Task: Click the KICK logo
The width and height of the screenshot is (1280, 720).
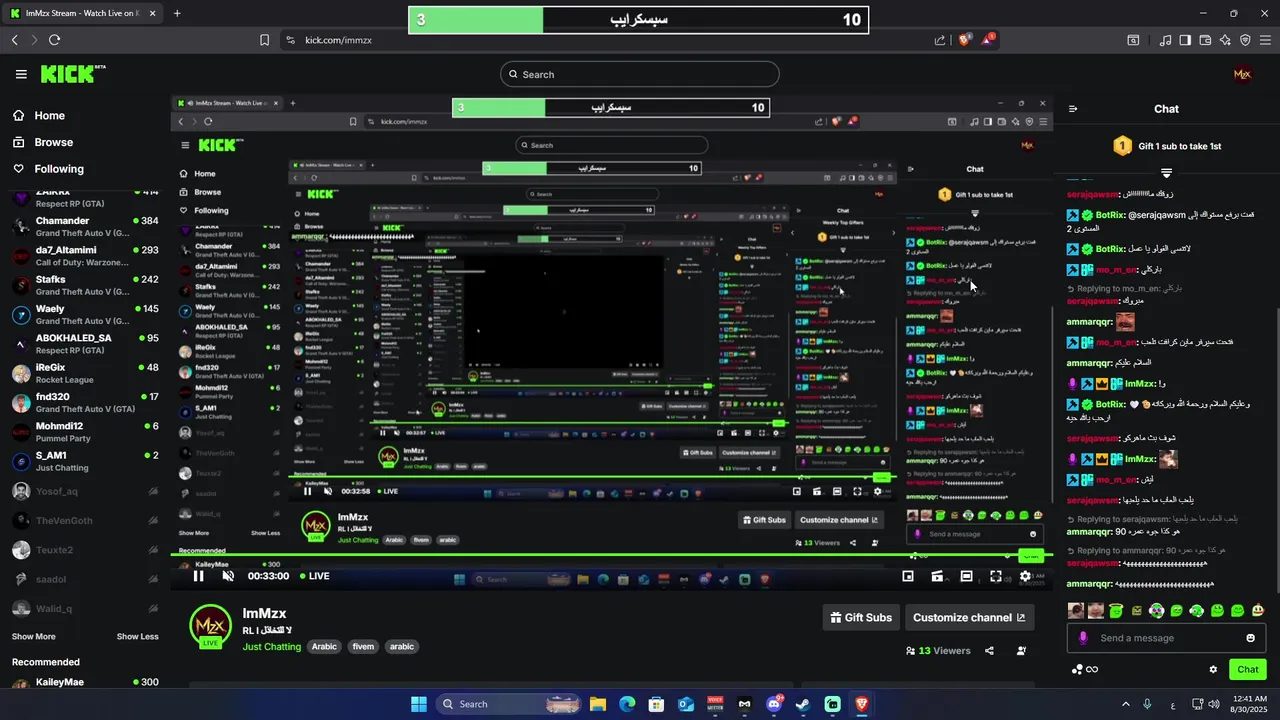Action: tap(72, 74)
